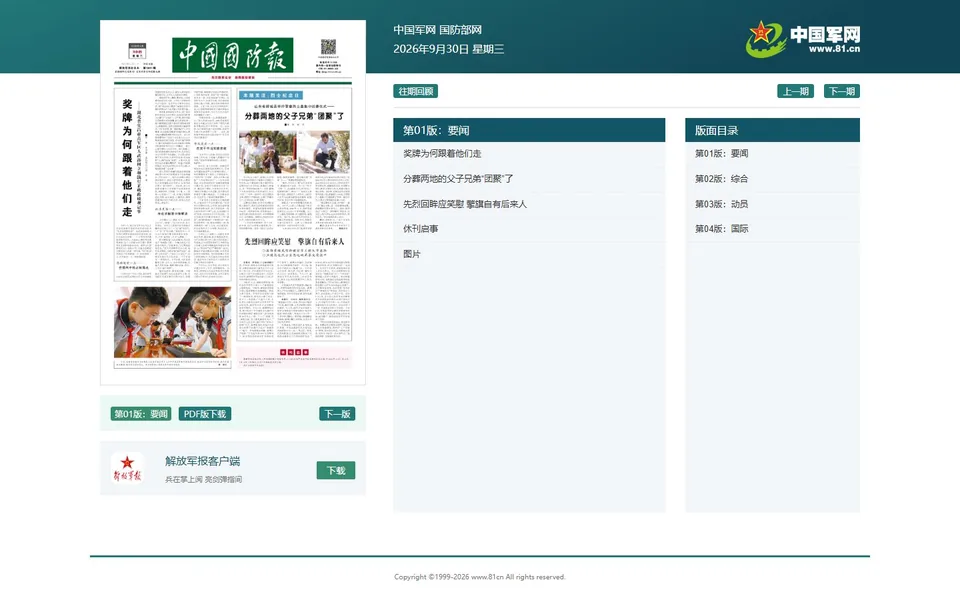Click the students photo on newspaper page
The height and width of the screenshot is (600, 960).
click(172, 323)
